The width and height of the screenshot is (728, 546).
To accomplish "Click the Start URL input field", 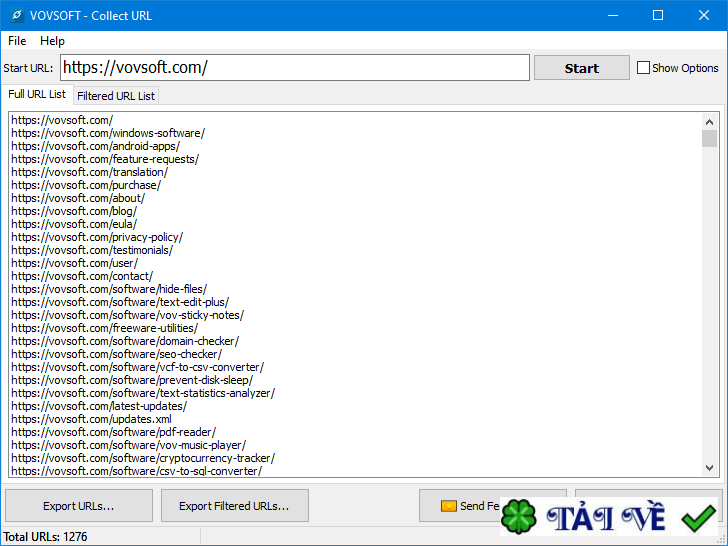I will (295, 68).
